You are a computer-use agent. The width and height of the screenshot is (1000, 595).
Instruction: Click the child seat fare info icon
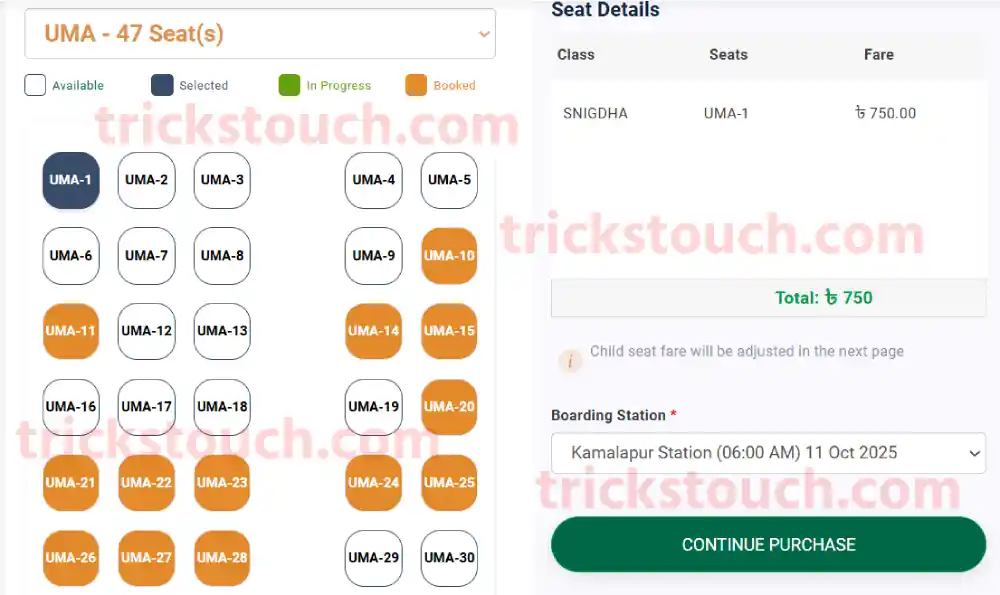coord(570,361)
